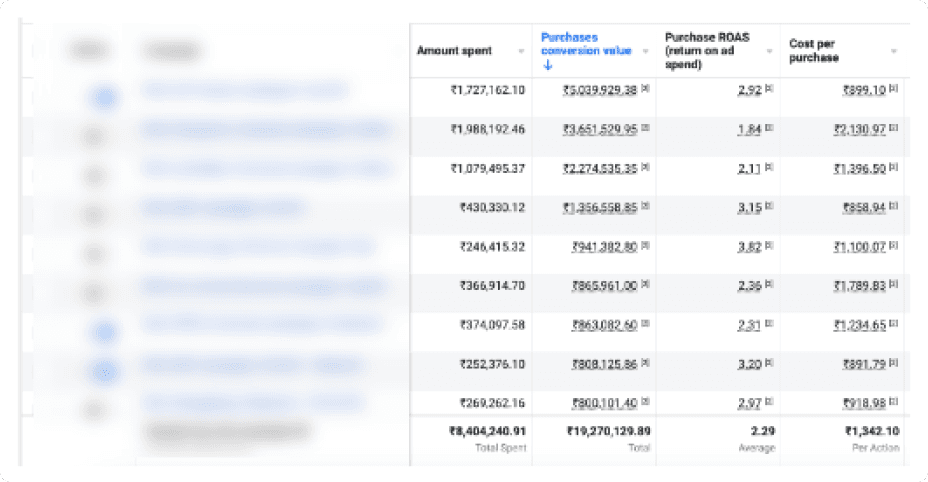The image size is (928, 482).
Task: Select the 2.29 Average ROAS value
Action: [x=763, y=431]
